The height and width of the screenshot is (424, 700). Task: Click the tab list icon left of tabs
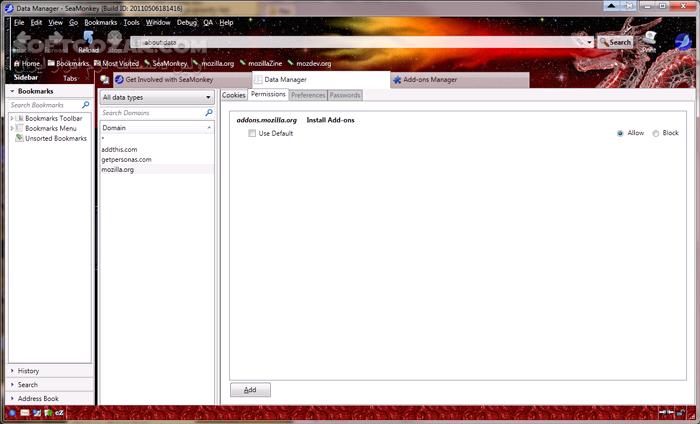[105, 79]
